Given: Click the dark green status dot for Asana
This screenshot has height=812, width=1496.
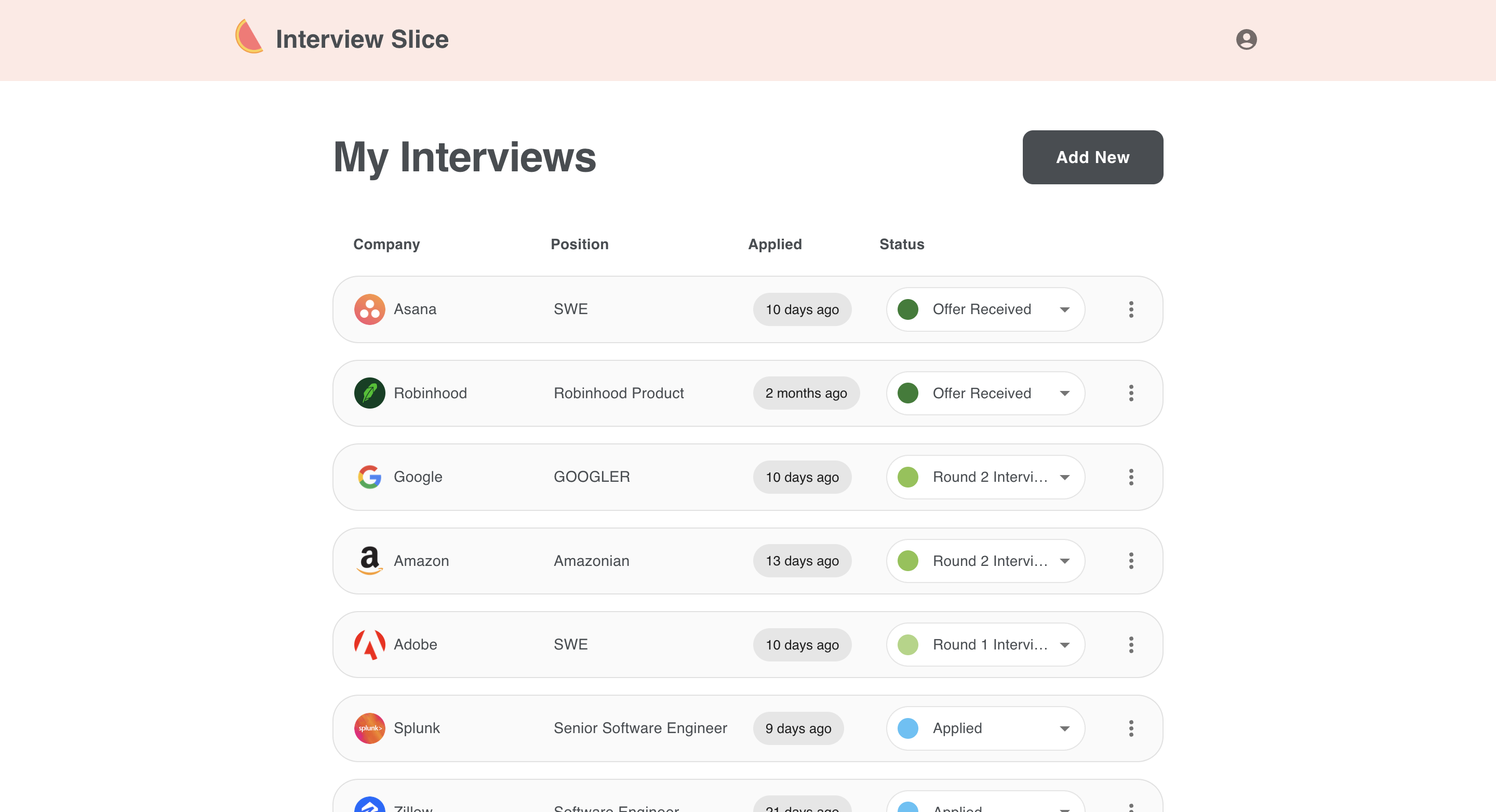Looking at the screenshot, I should click(x=907, y=309).
